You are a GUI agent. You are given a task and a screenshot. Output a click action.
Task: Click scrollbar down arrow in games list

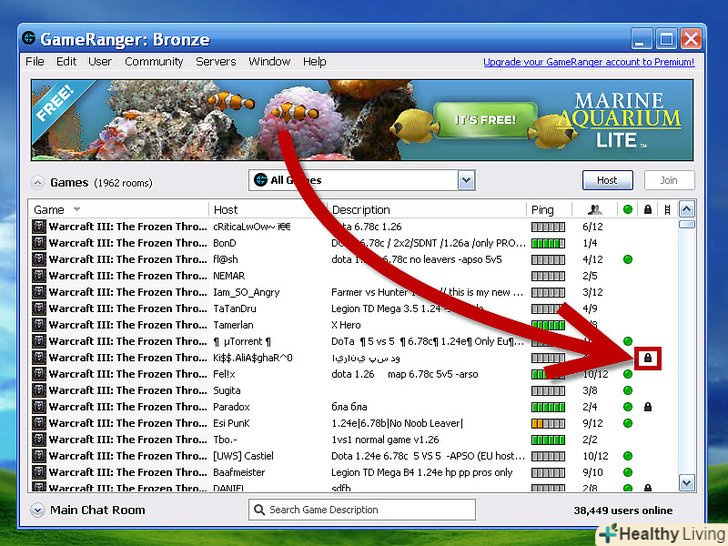coord(687,482)
